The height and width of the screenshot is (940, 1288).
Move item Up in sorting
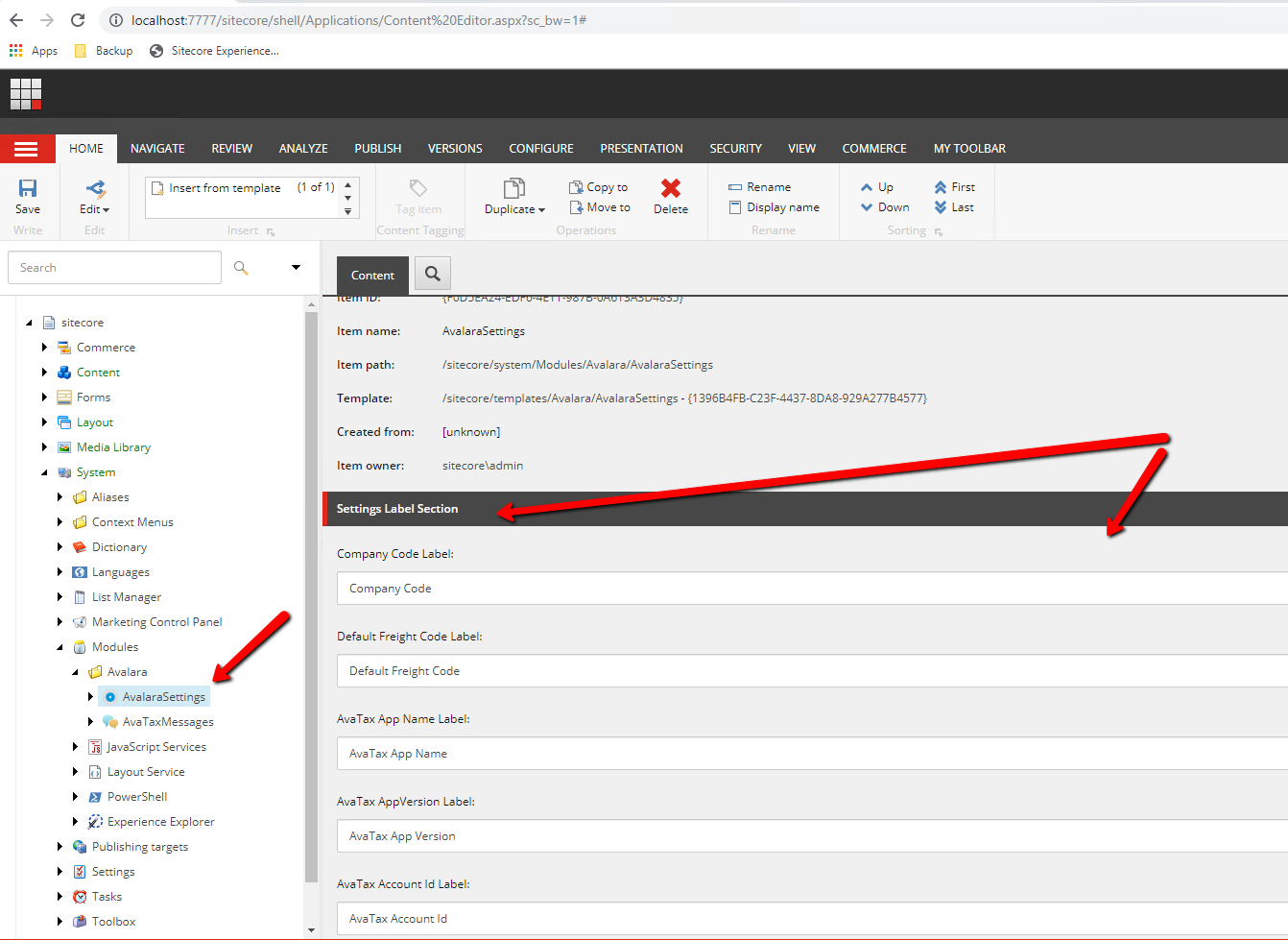click(877, 187)
